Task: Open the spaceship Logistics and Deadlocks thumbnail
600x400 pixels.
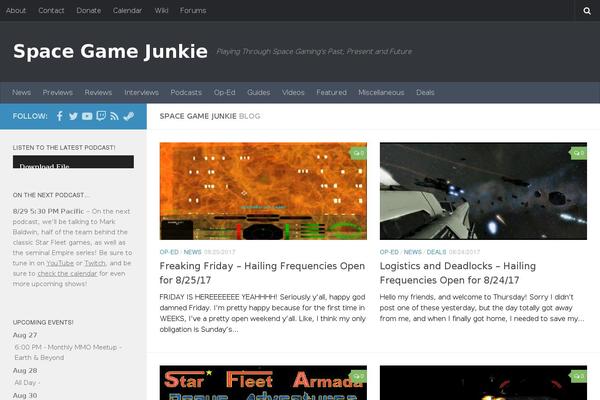Action: pyautogui.click(x=483, y=191)
